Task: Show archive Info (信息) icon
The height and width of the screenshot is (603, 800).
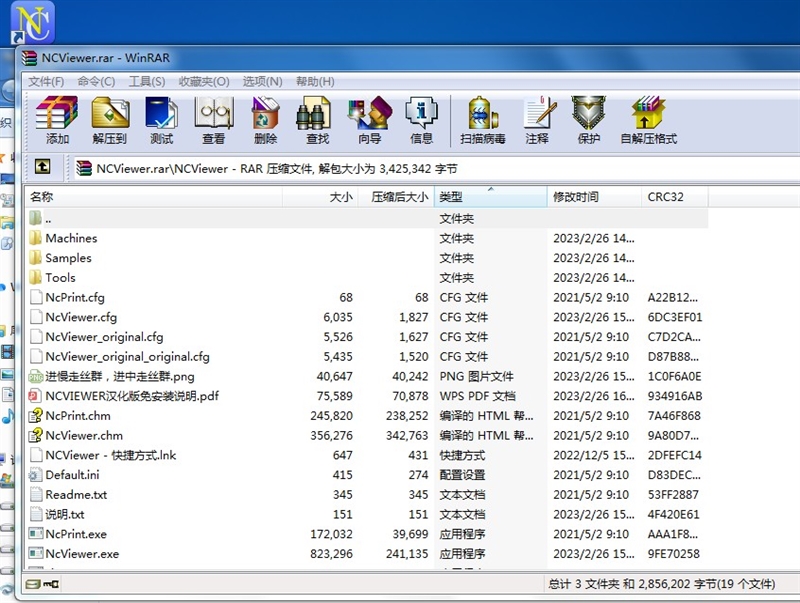Action: (421, 120)
